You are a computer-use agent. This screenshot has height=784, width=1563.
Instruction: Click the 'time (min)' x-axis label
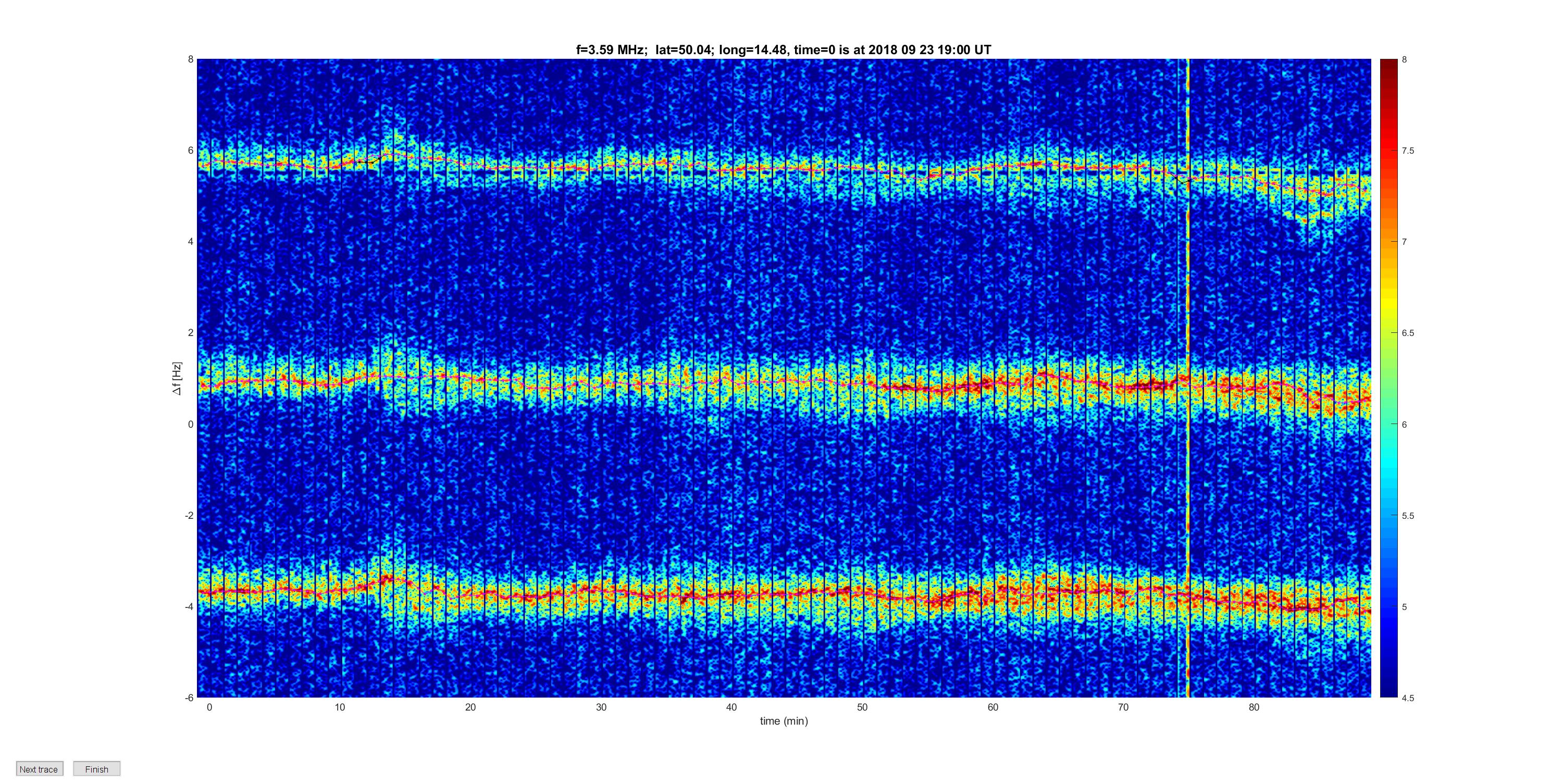[x=784, y=721]
